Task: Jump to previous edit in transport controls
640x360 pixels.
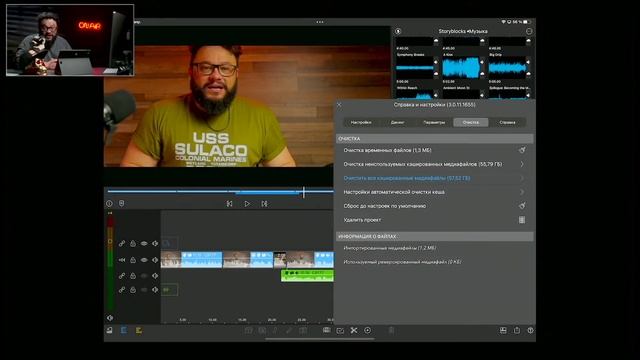Action: (x=229, y=203)
